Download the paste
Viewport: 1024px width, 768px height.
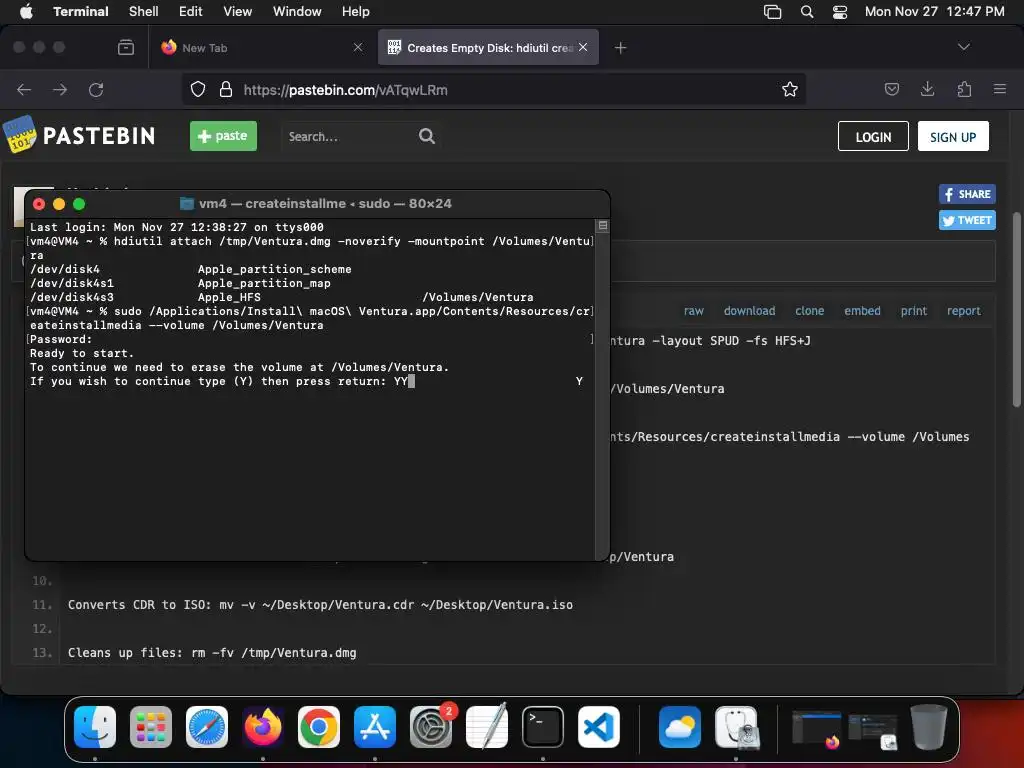(x=749, y=311)
